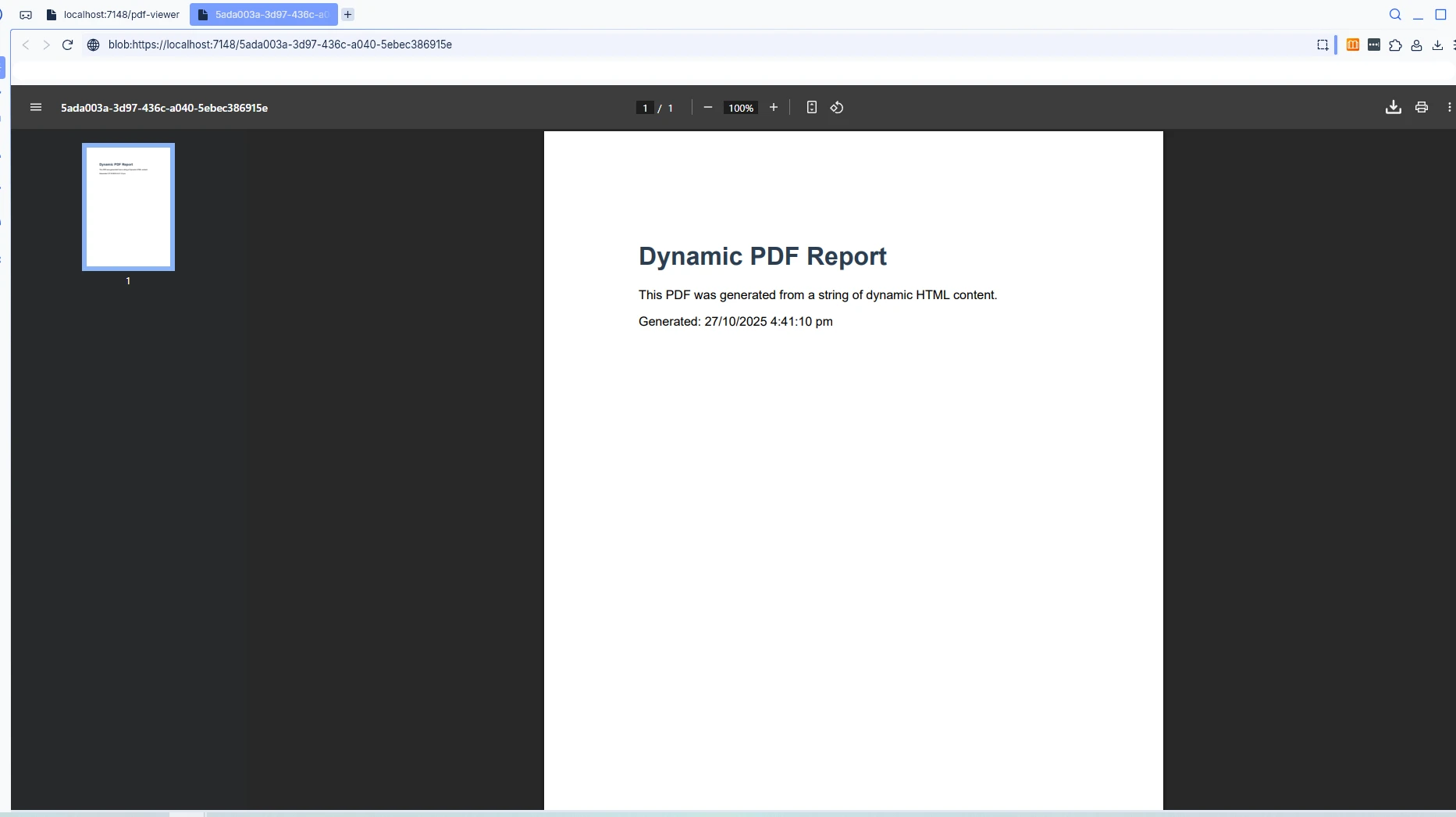Rotate the PDF counterclockwise
The height and width of the screenshot is (817, 1456).
[837, 107]
